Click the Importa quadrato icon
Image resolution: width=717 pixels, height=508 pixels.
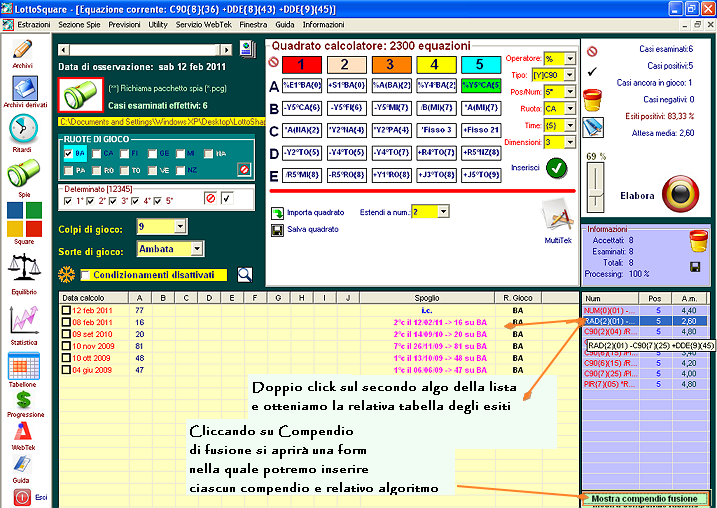(x=277, y=213)
